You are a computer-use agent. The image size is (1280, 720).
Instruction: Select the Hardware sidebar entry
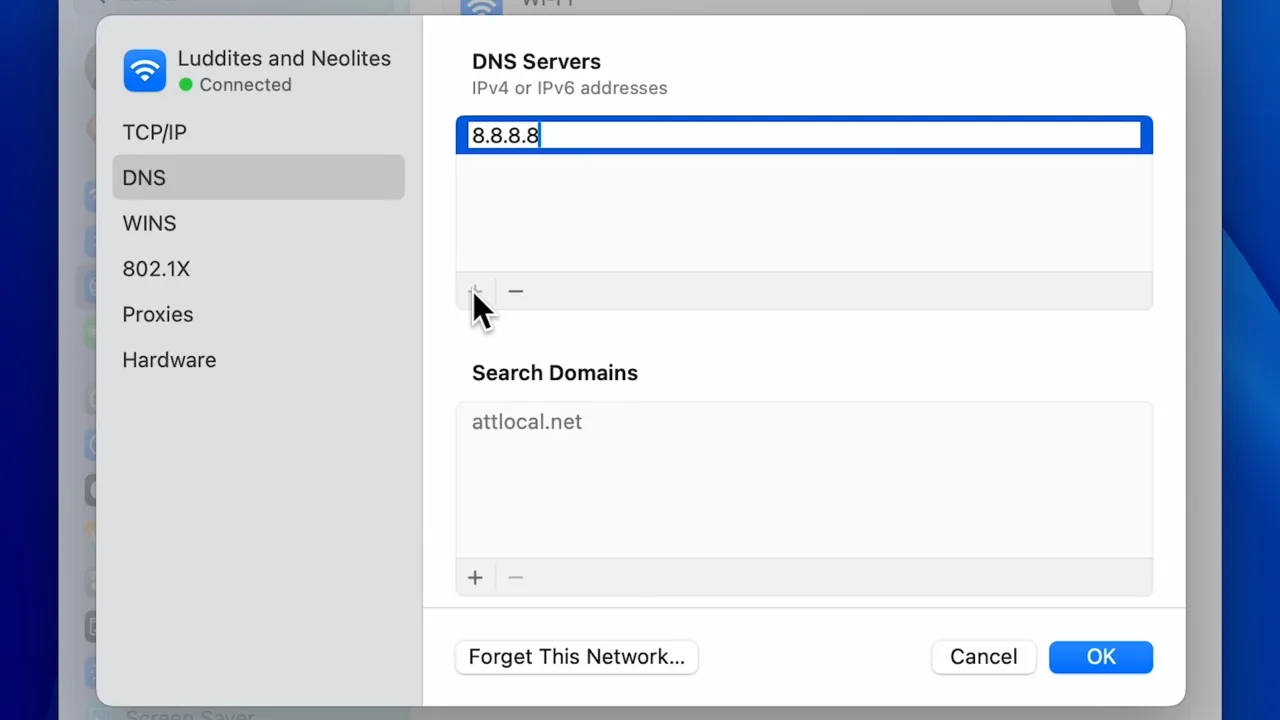coord(169,360)
